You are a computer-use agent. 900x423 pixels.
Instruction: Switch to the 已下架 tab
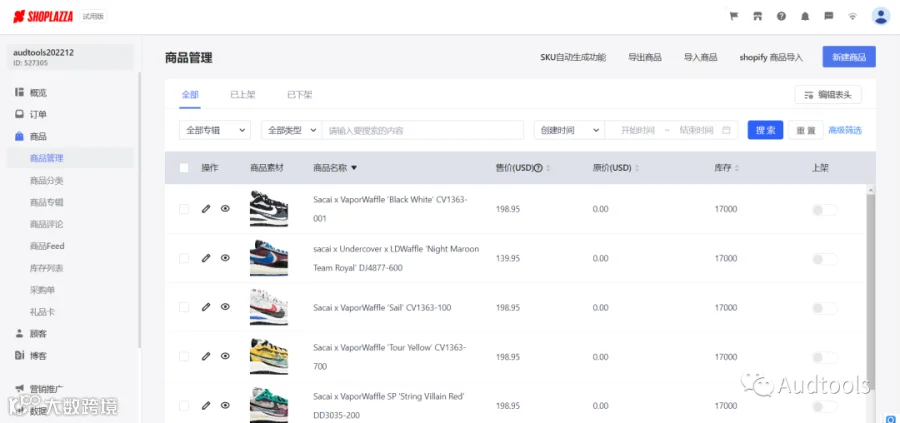pyautogui.click(x=300, y=95)
